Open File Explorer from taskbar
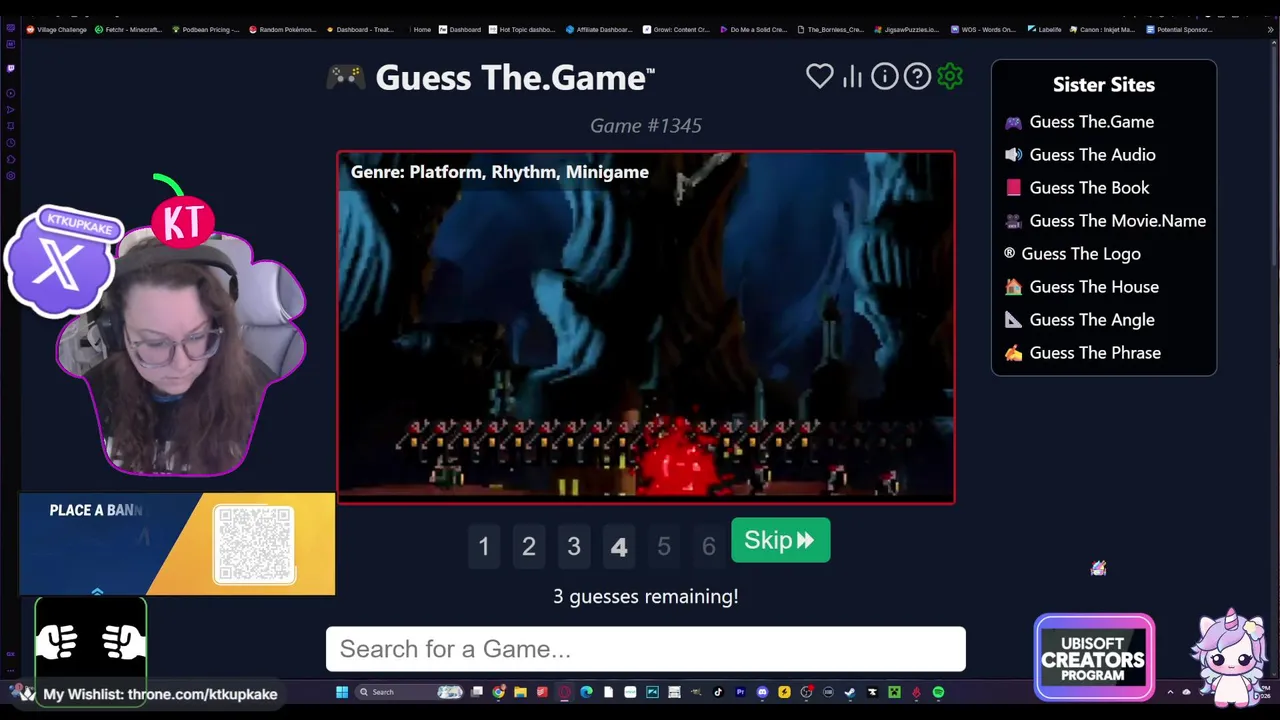This screenshot has height=720, width=1280. [x=520, y=692]
